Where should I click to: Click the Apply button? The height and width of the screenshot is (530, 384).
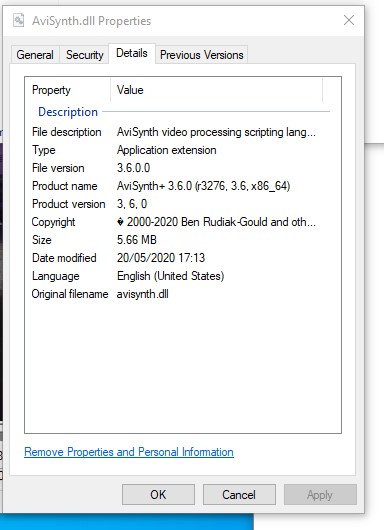point(320,495)
